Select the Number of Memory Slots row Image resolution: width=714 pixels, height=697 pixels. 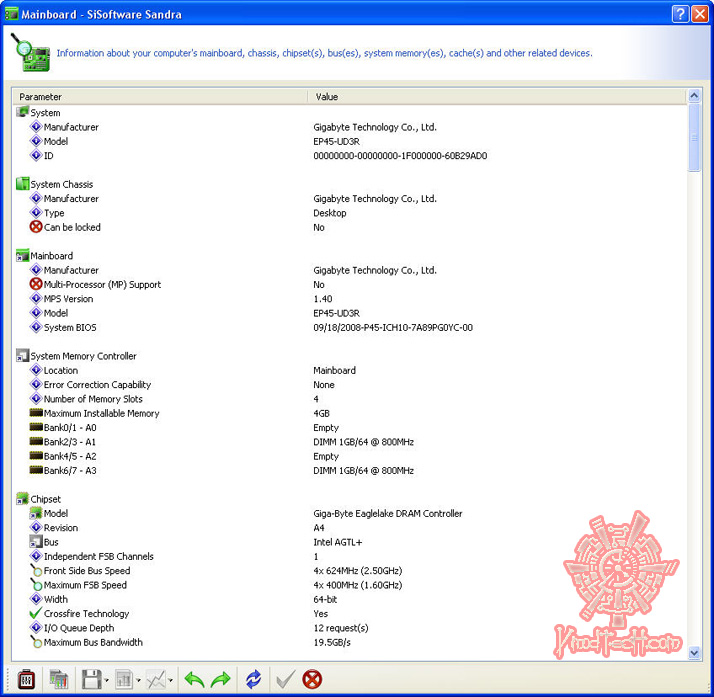click(350, 399)
